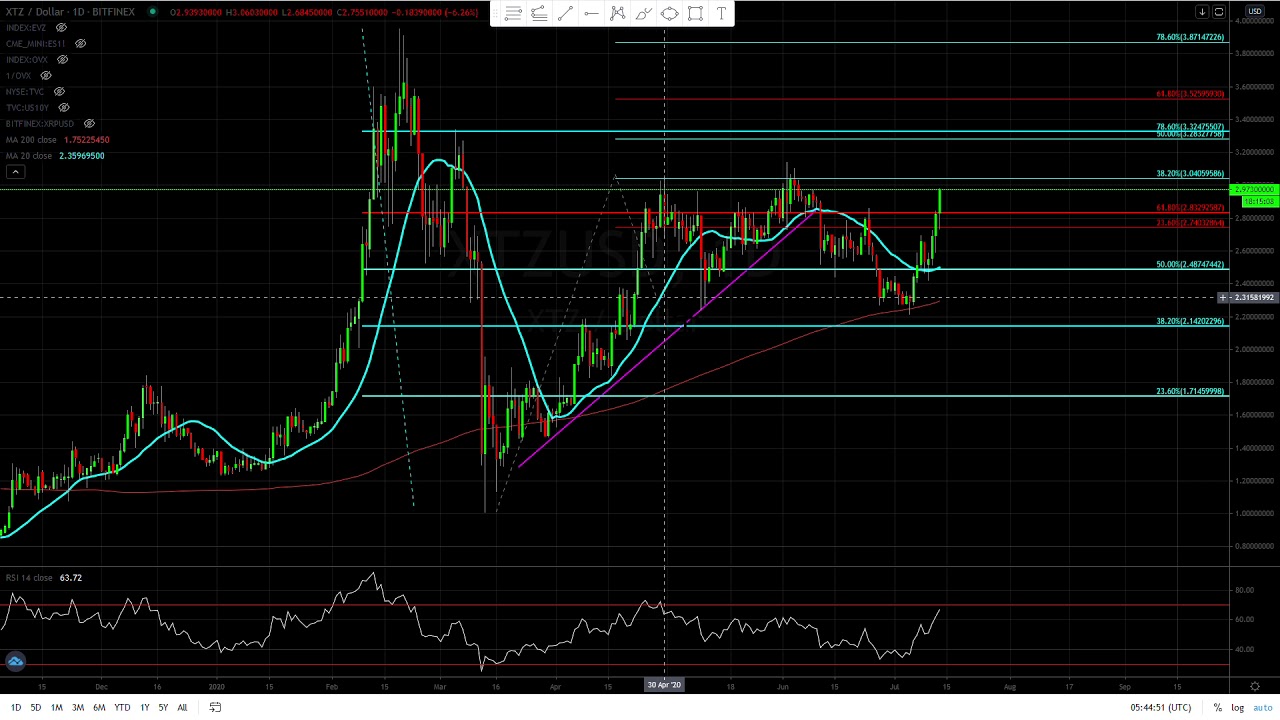
Task: Open the USD currency dropdown
Action: (1254, 11)
